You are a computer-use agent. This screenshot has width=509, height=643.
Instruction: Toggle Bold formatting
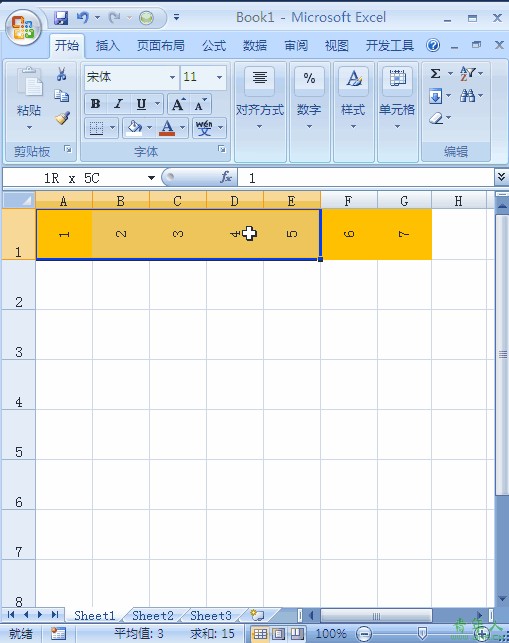tap(96, 104)
